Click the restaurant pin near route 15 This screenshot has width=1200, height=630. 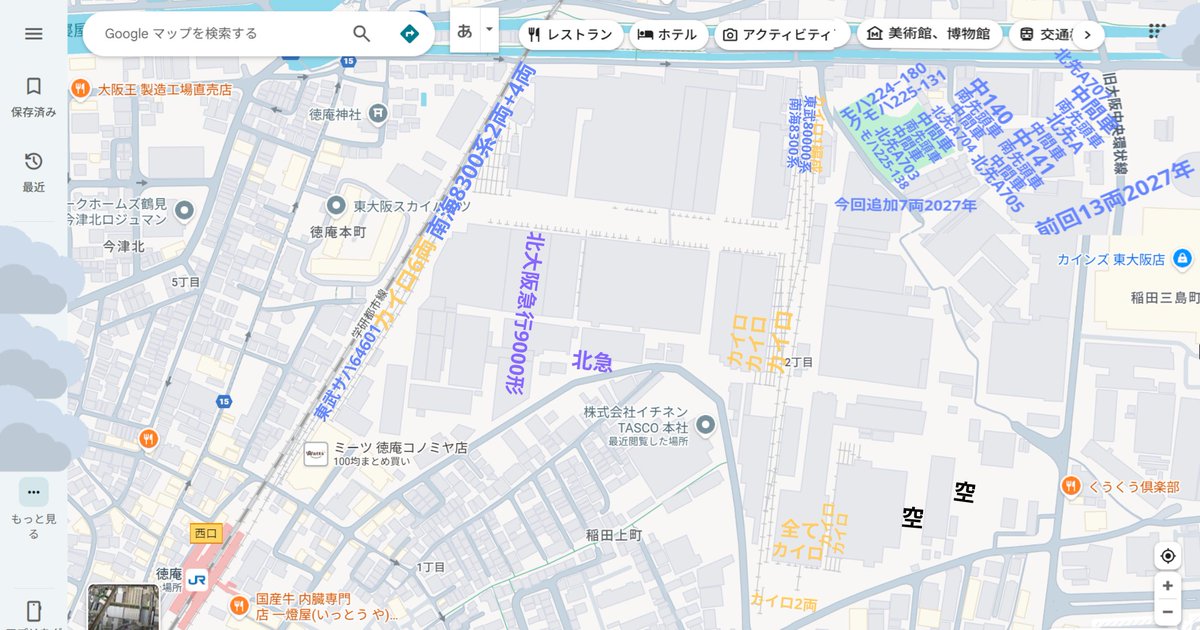pyautogui.click(x=148, y=438)
